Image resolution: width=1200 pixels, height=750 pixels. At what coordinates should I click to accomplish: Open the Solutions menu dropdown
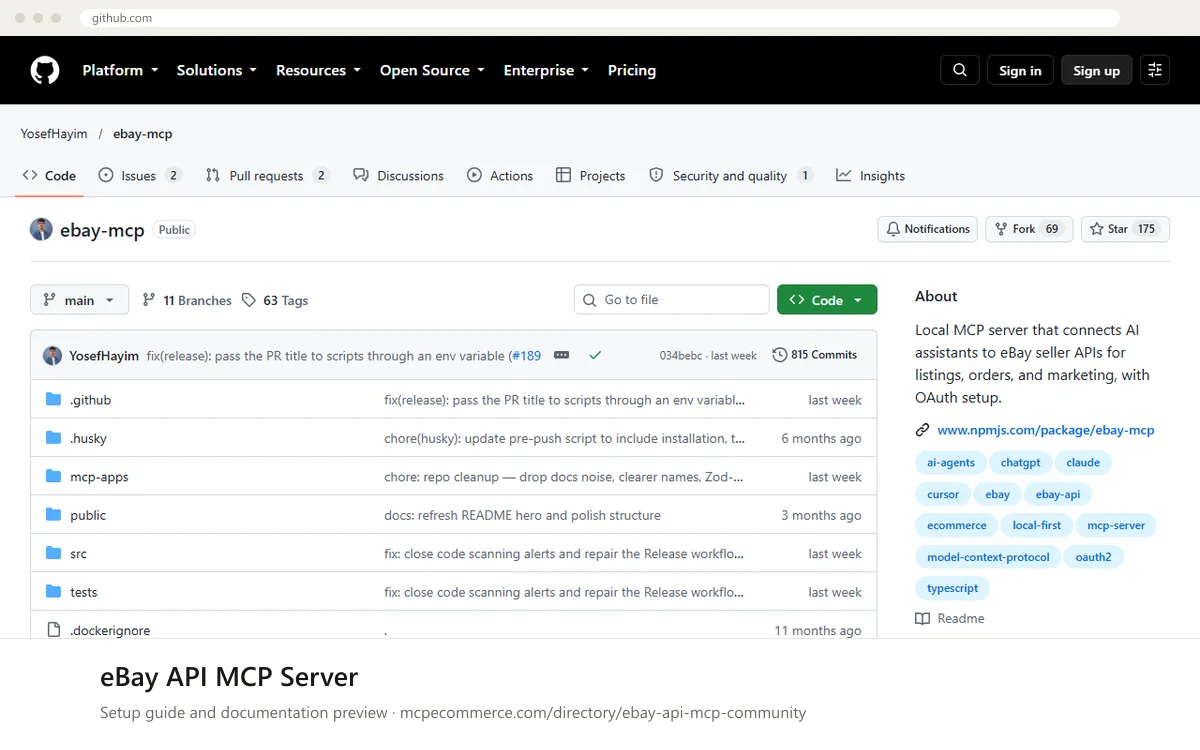217,70
